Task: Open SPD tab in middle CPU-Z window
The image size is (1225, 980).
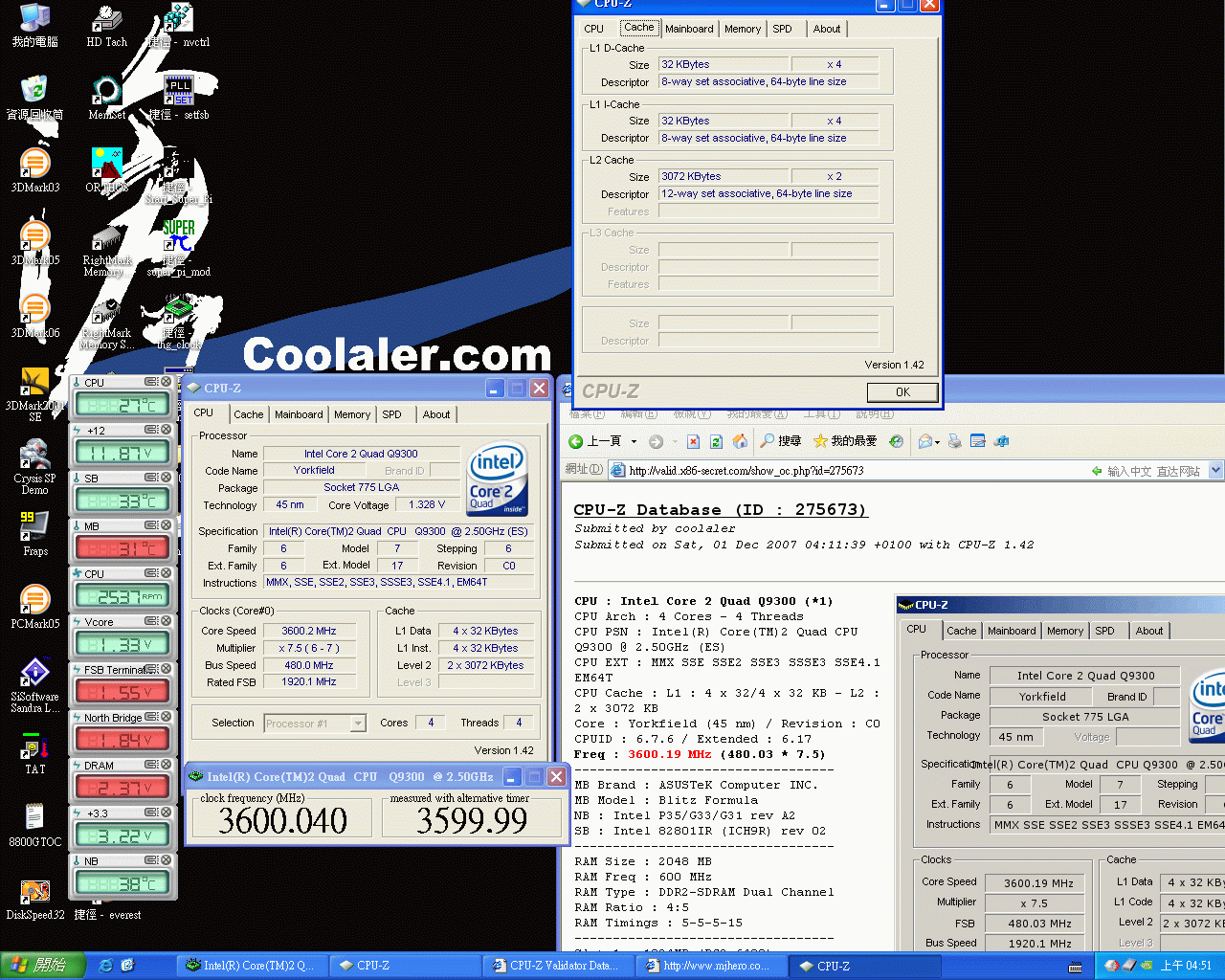Action: (392, 414)
